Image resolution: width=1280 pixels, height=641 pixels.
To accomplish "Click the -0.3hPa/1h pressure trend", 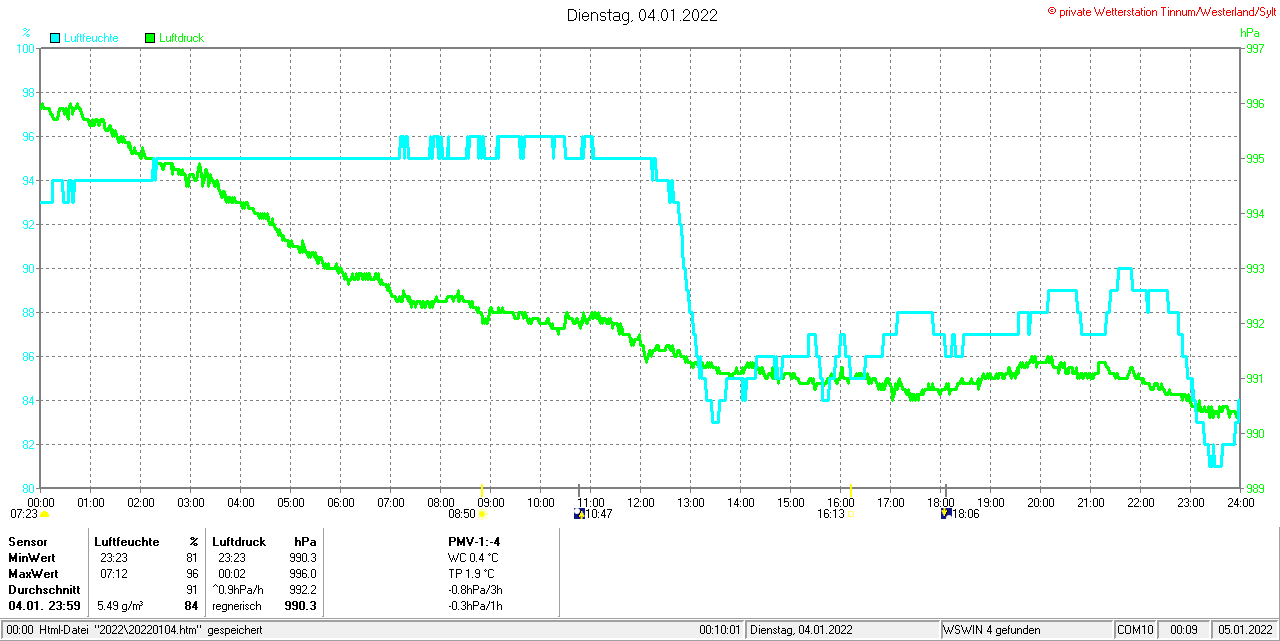I will click(x=475, y=606).
